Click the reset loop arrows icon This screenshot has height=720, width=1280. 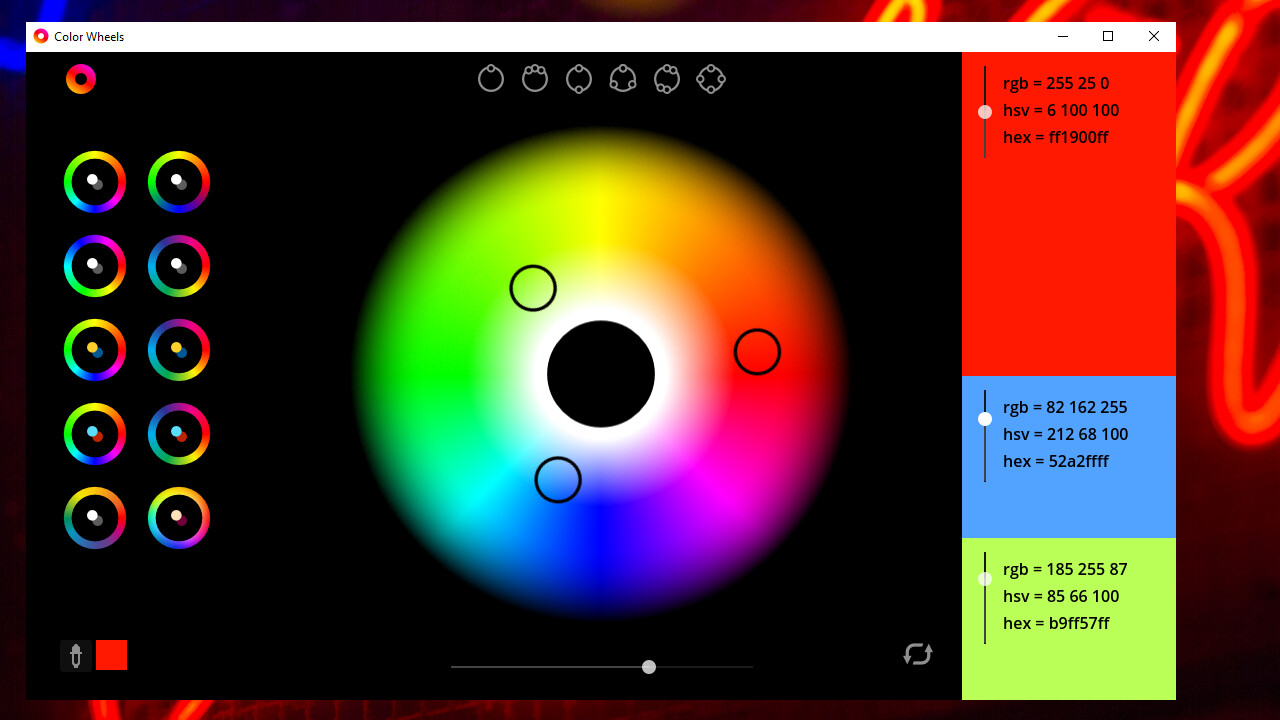click(917, 655)
